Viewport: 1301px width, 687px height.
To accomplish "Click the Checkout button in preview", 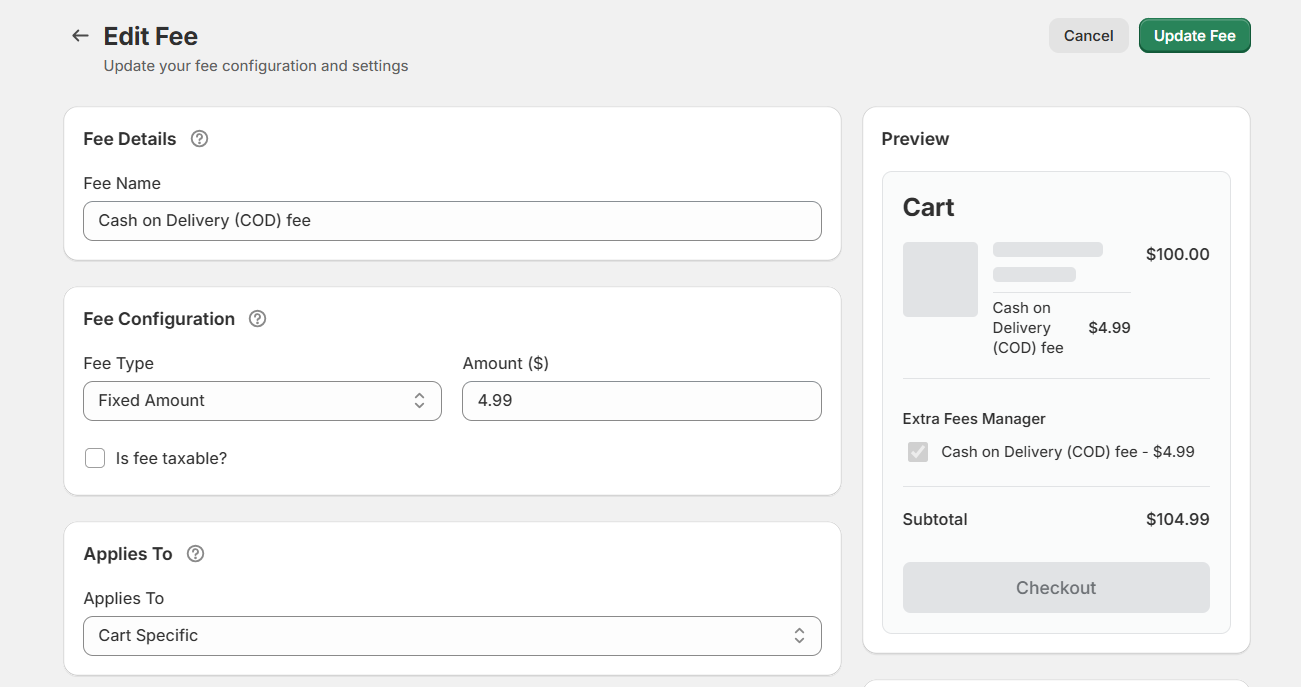I will point(1056,587).
